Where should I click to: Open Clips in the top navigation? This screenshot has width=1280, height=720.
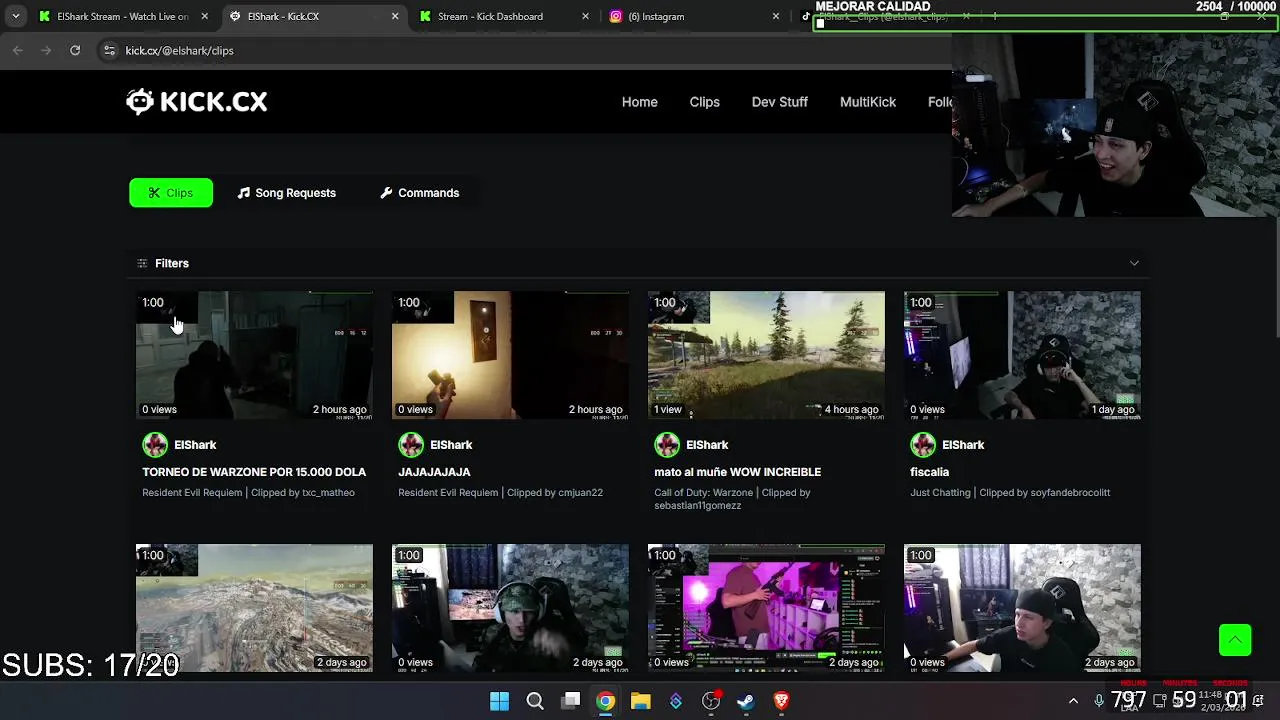coord(704,102)
